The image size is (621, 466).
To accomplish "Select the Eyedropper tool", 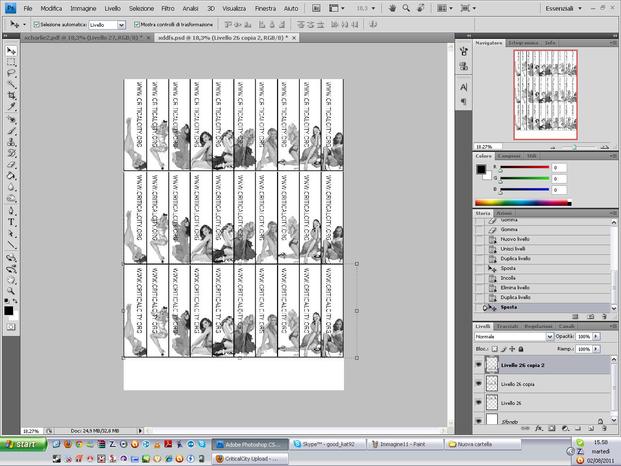I will point(11,107).
